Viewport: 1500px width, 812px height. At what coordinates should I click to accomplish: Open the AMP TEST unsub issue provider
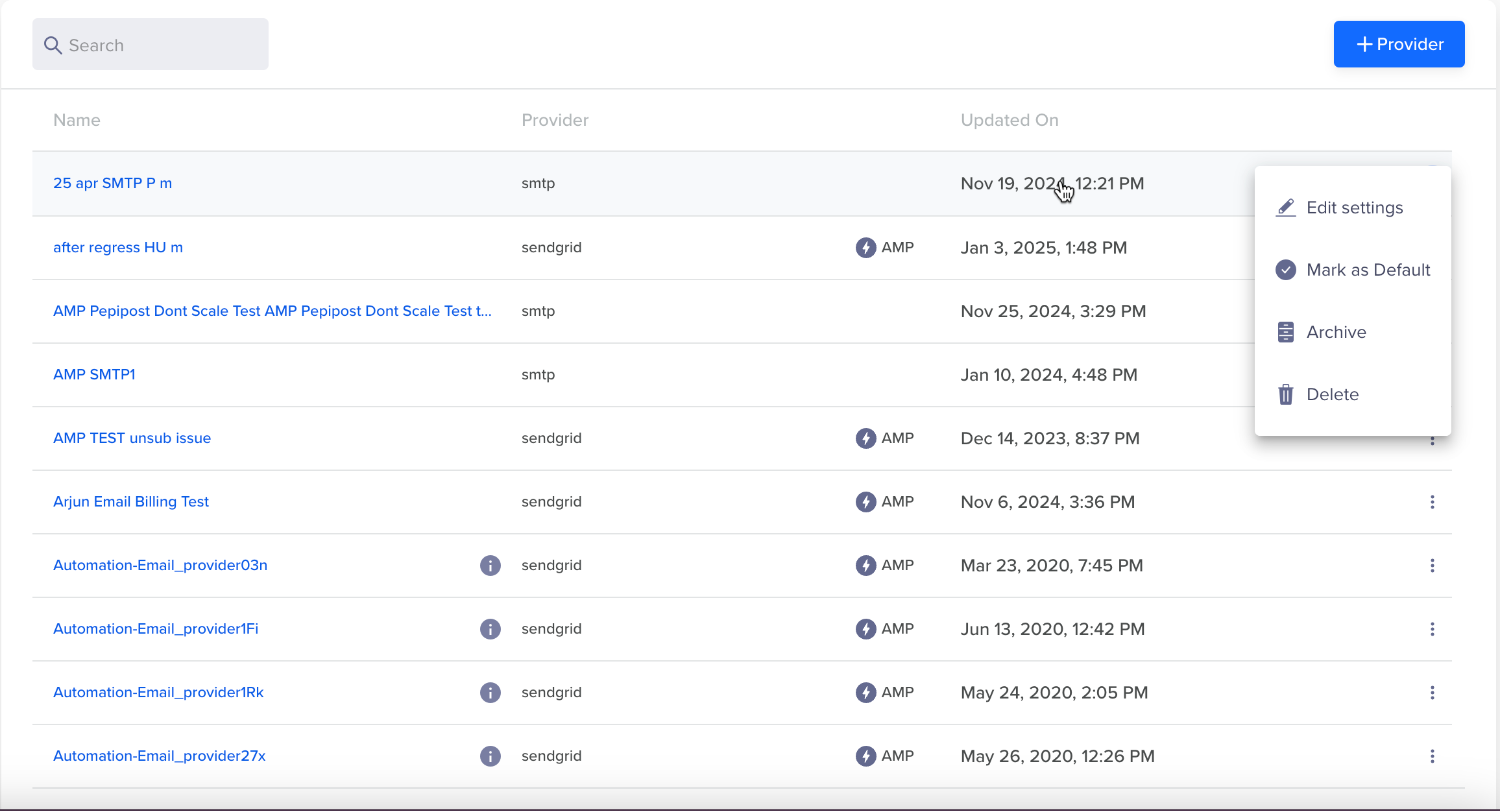pyautogui.click(x=132, y=438)
